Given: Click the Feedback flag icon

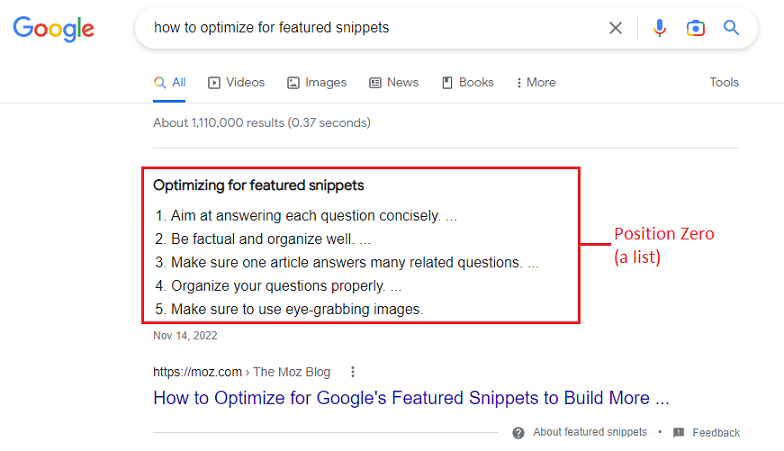Looking at the screenshot, I should 678,432.
